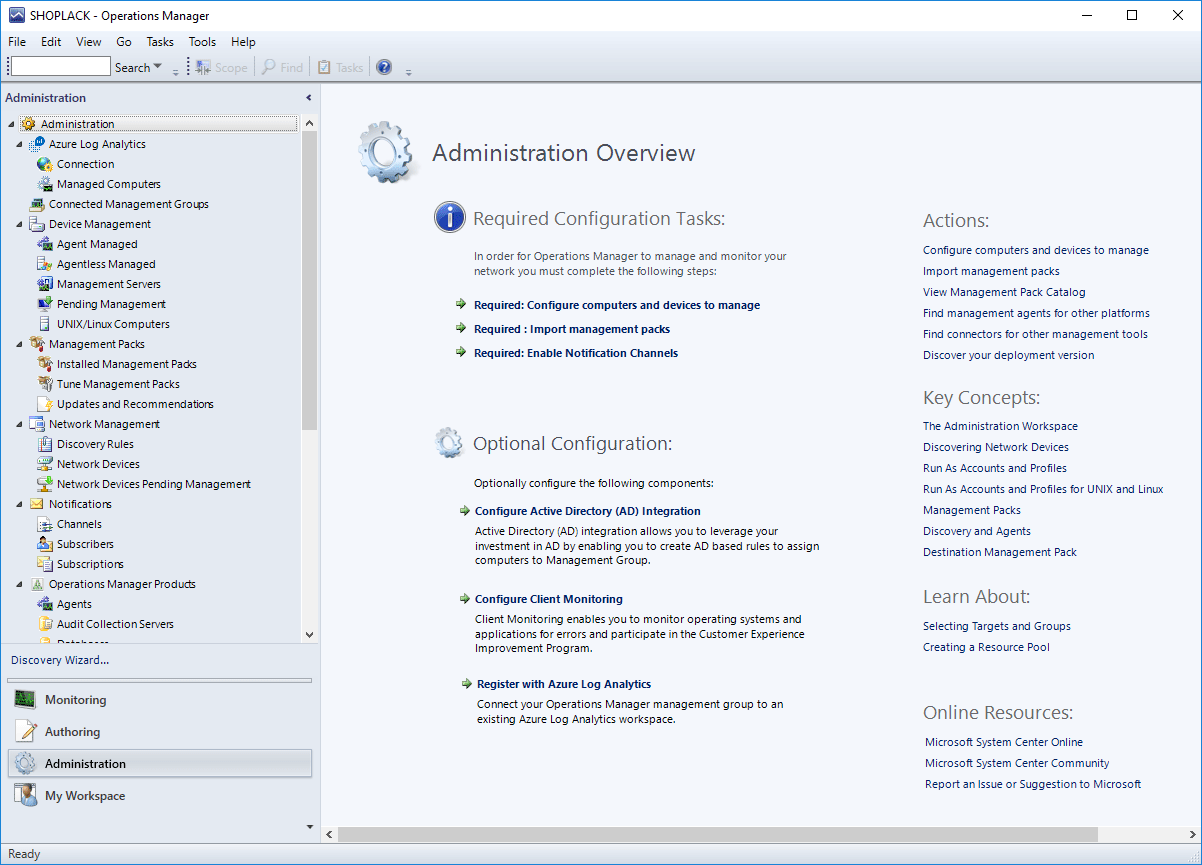
Task: Click Required: Enable Notification Channels link
Action: (576, 353)
